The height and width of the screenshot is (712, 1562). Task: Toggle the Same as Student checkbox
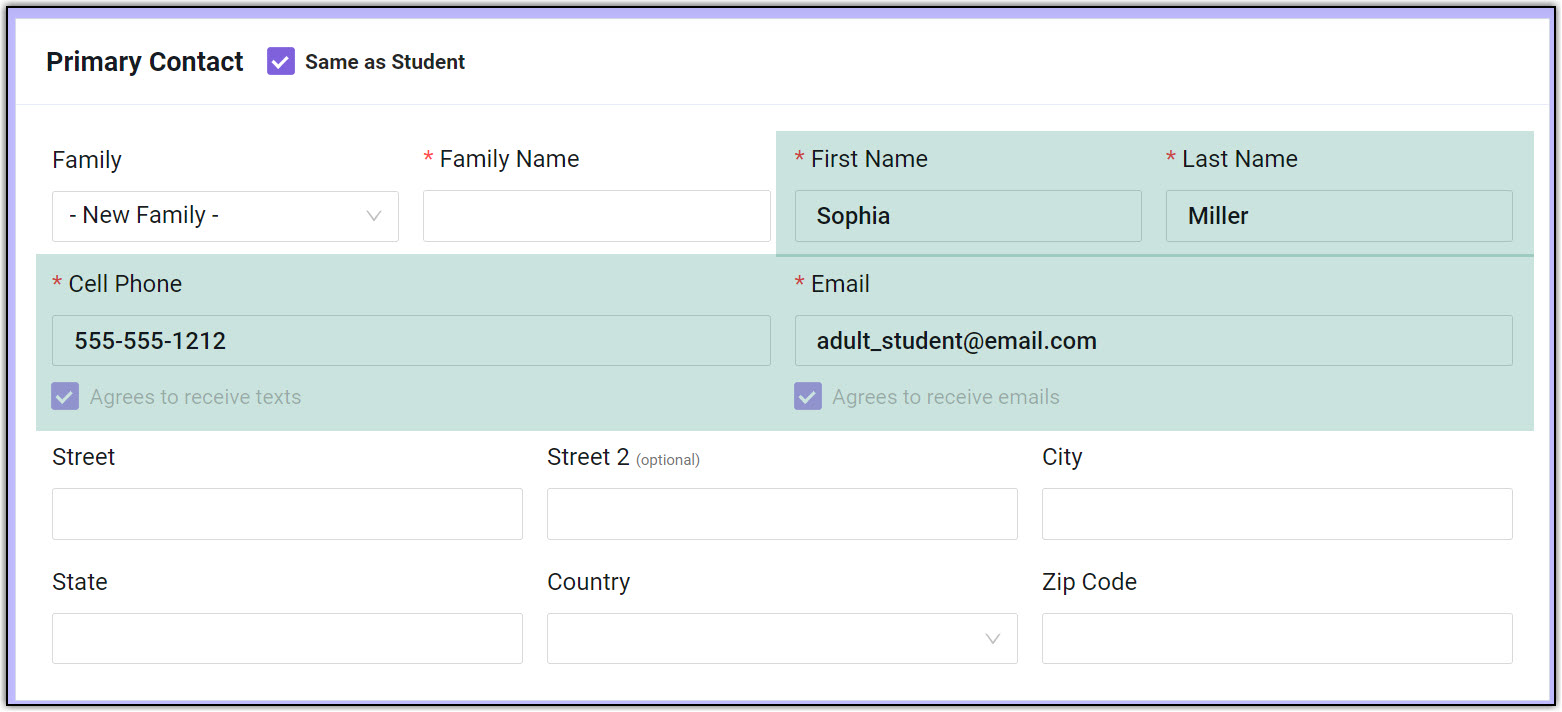click(x=281, y=62)
